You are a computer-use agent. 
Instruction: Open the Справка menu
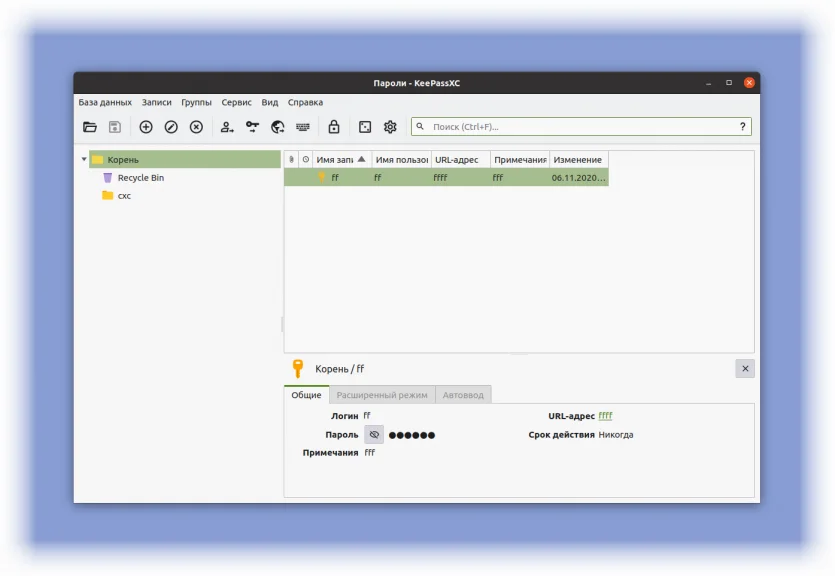[305, 102]
